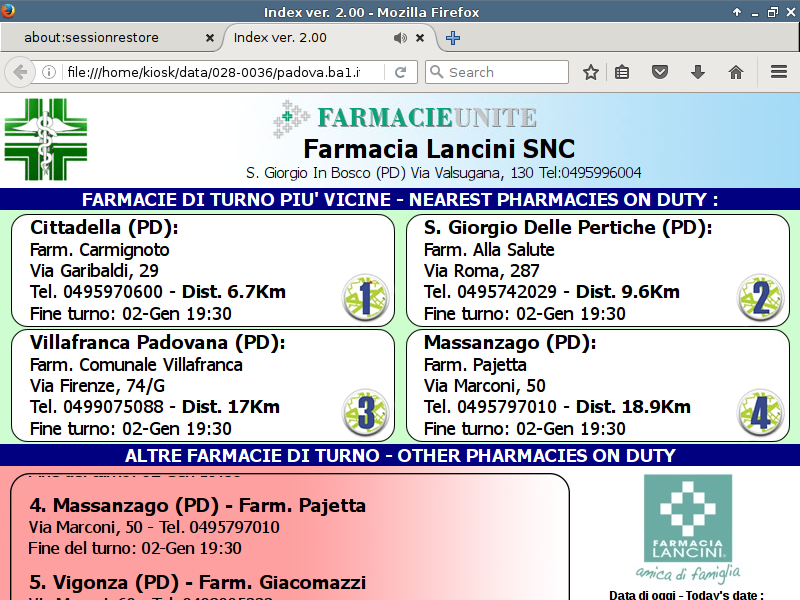Show bookmarks list icon
Screen dimensions: 800x600
pyautogui.click(x=622, y=72)
